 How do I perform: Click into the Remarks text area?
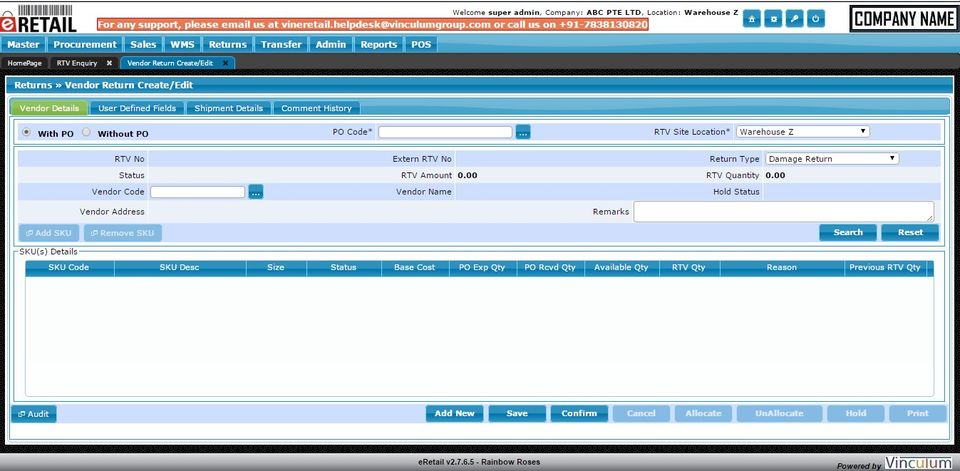point(784,211)
